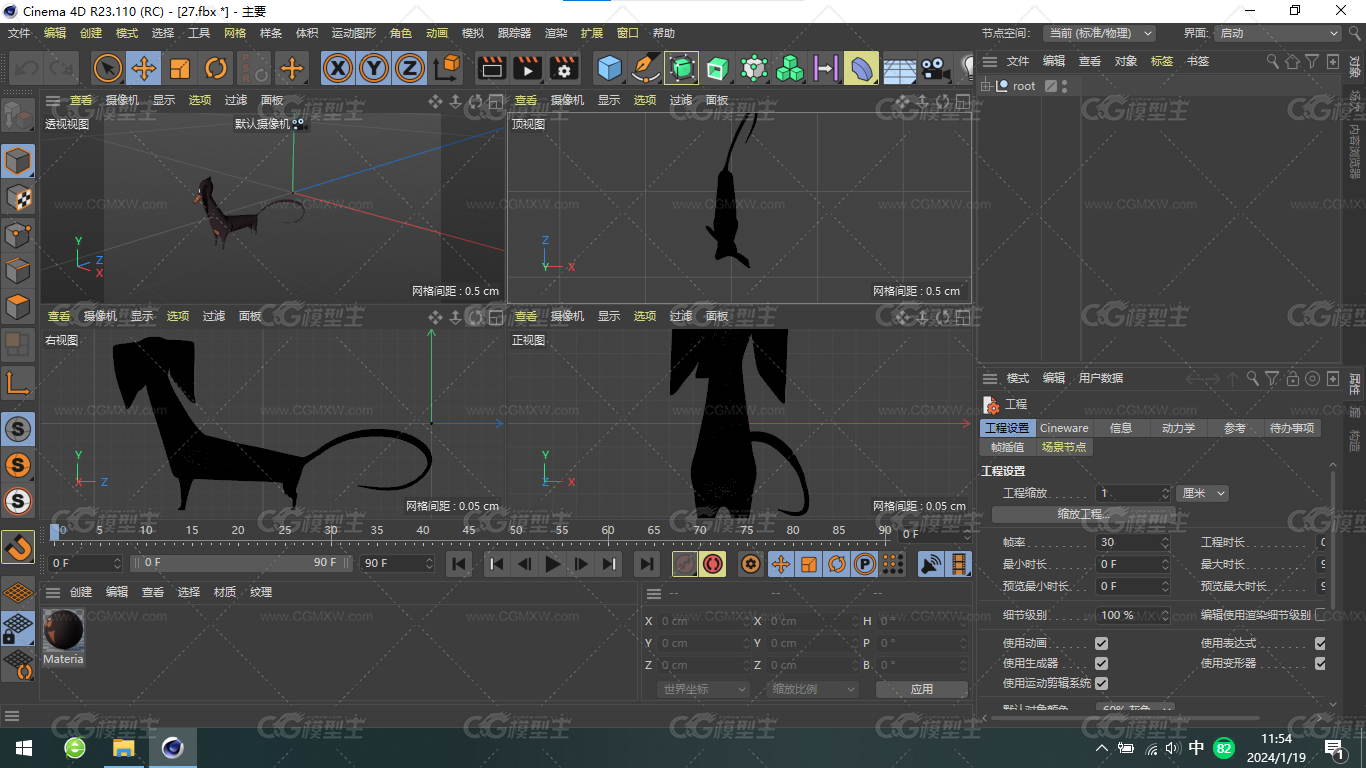The height and width of the screenshot is (768, 1366).
Task: Open the floor environment icon
Action: 899,68
